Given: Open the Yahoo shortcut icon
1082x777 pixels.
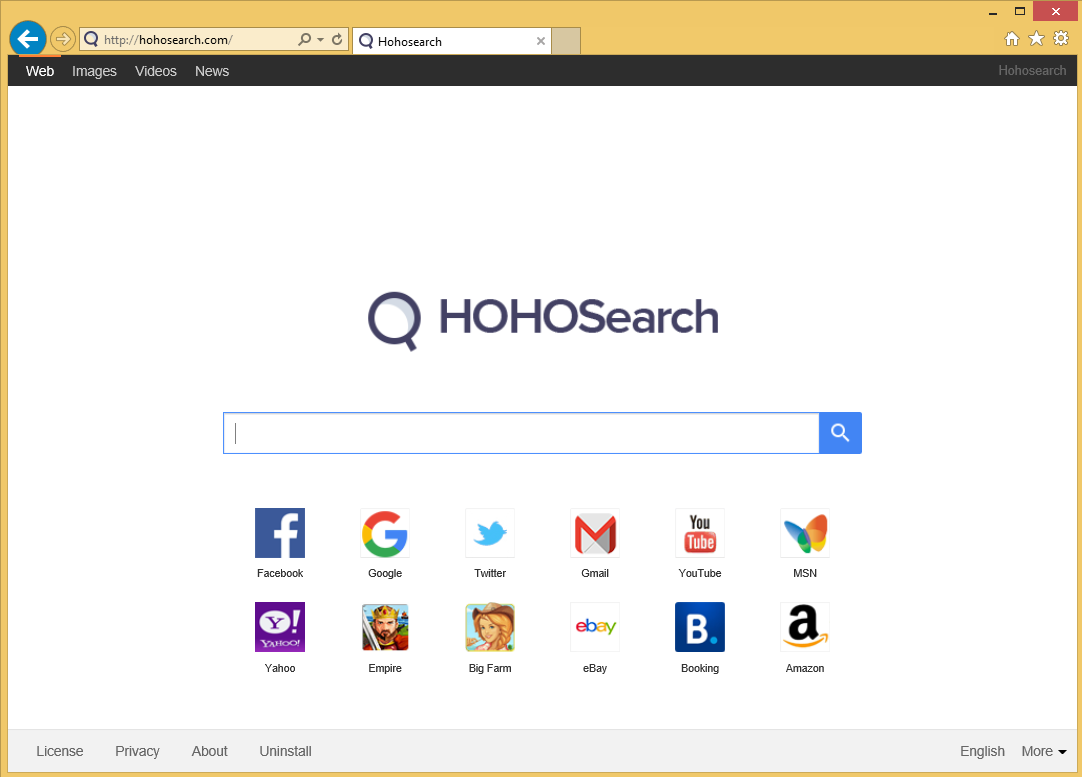Looking at the screenshot, I should 279,627.
